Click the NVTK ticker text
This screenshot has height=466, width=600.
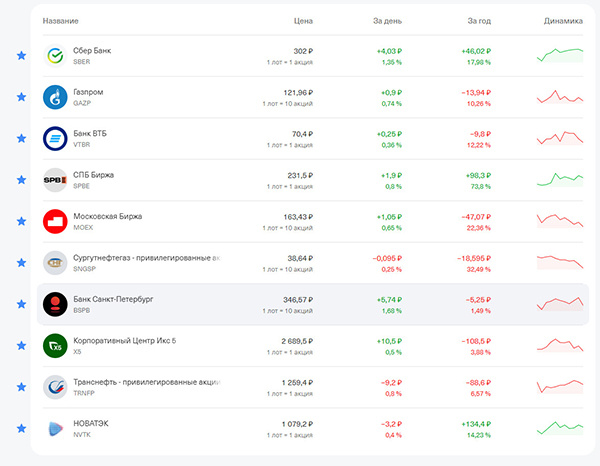[82, 435]
